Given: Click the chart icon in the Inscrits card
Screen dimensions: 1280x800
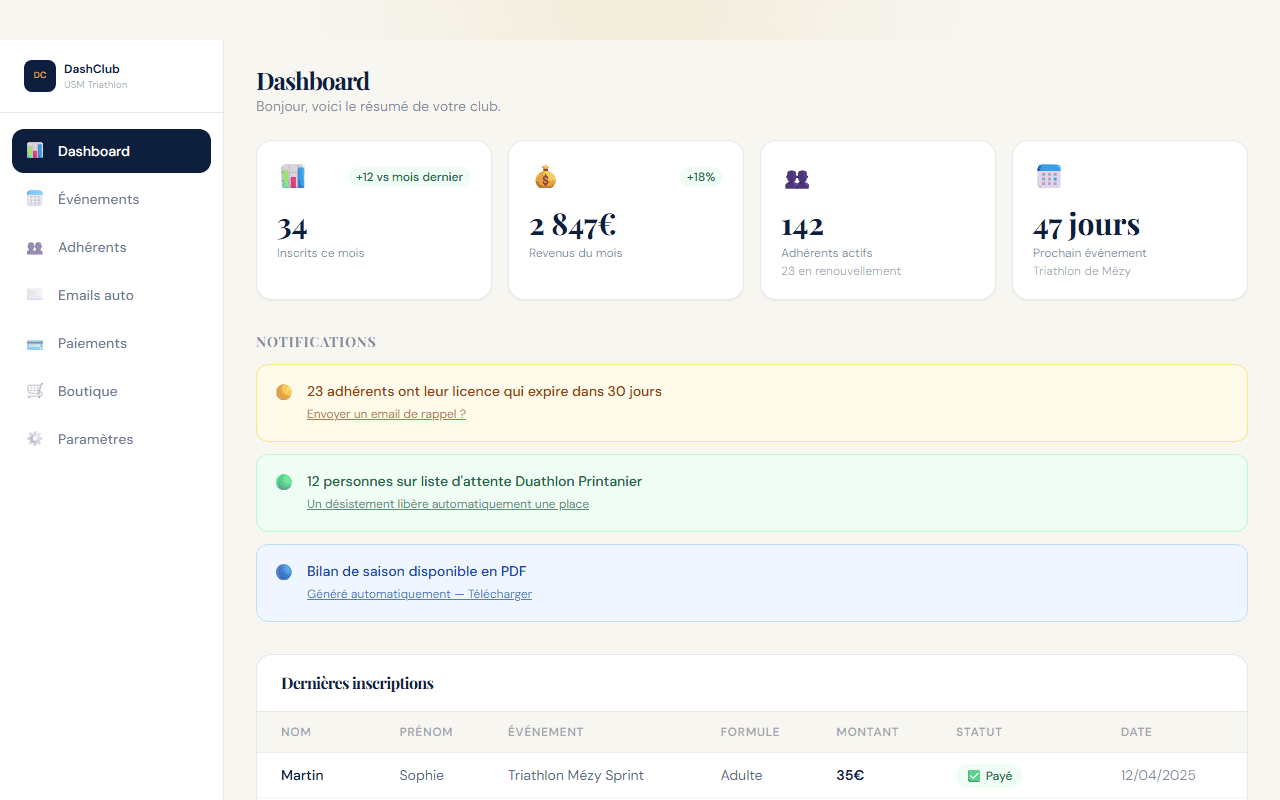Looking at the screenshot, I should click(x=293, y=177).
